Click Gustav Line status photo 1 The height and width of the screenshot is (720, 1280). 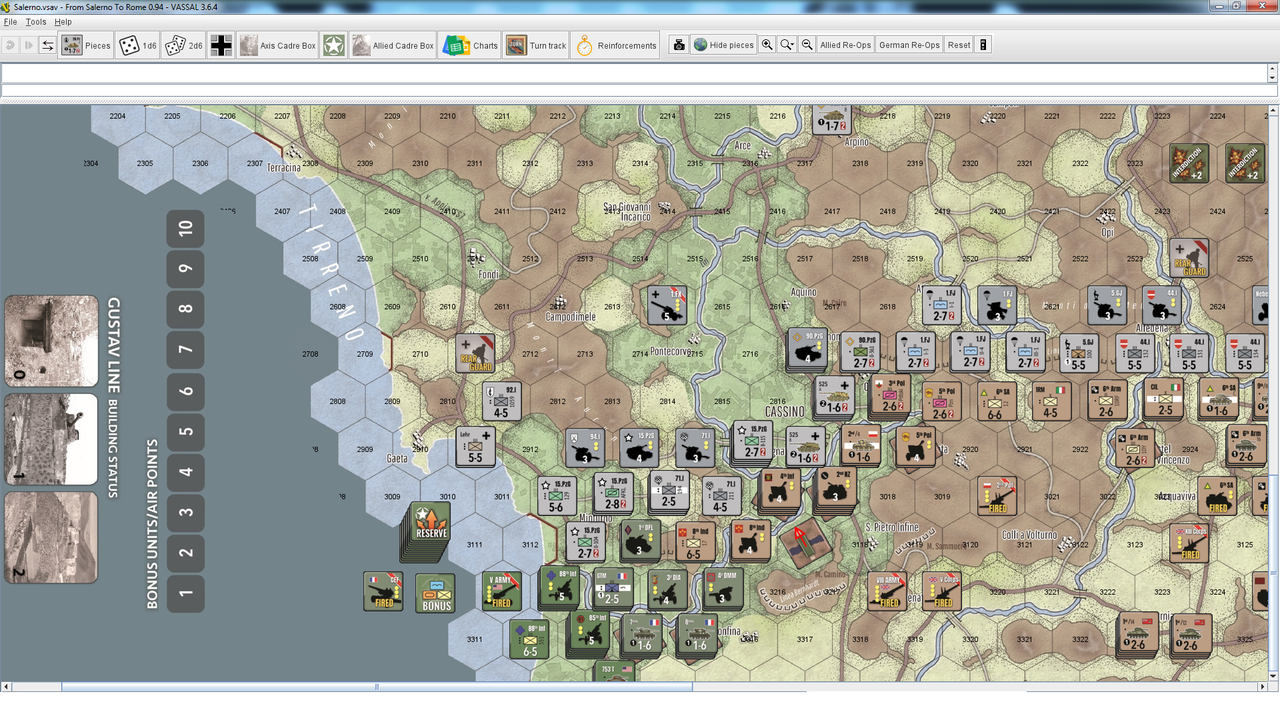click(51, 439)
